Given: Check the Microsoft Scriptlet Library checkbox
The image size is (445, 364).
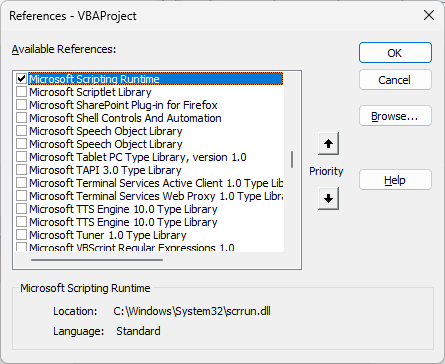Looking at the screenshot, I should pyautogui.click(x=21, y=92).
